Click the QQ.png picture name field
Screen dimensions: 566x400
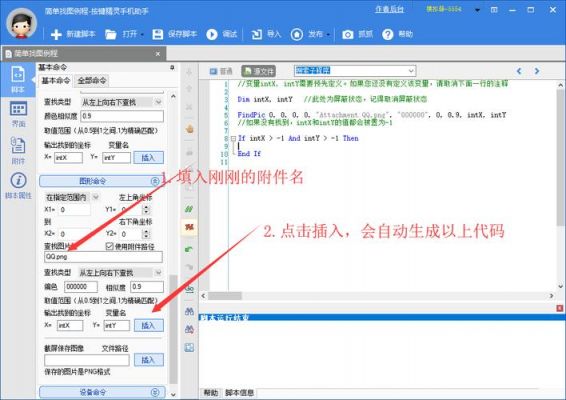tap(103, 257)
